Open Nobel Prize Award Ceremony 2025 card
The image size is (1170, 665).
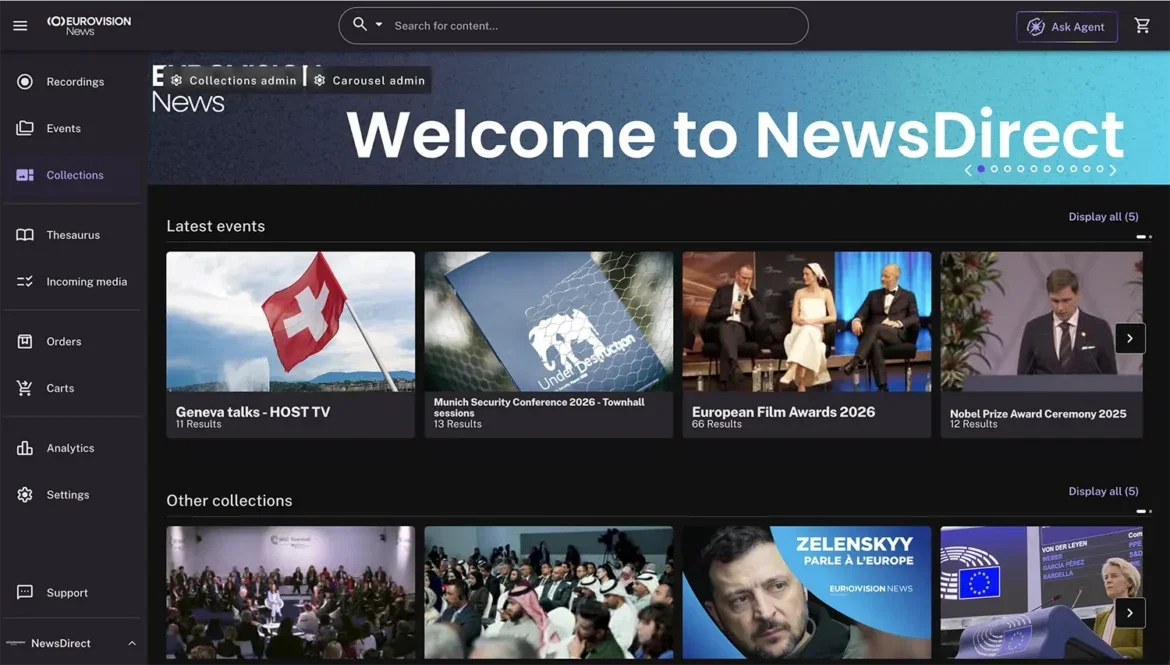point(1042,344)
